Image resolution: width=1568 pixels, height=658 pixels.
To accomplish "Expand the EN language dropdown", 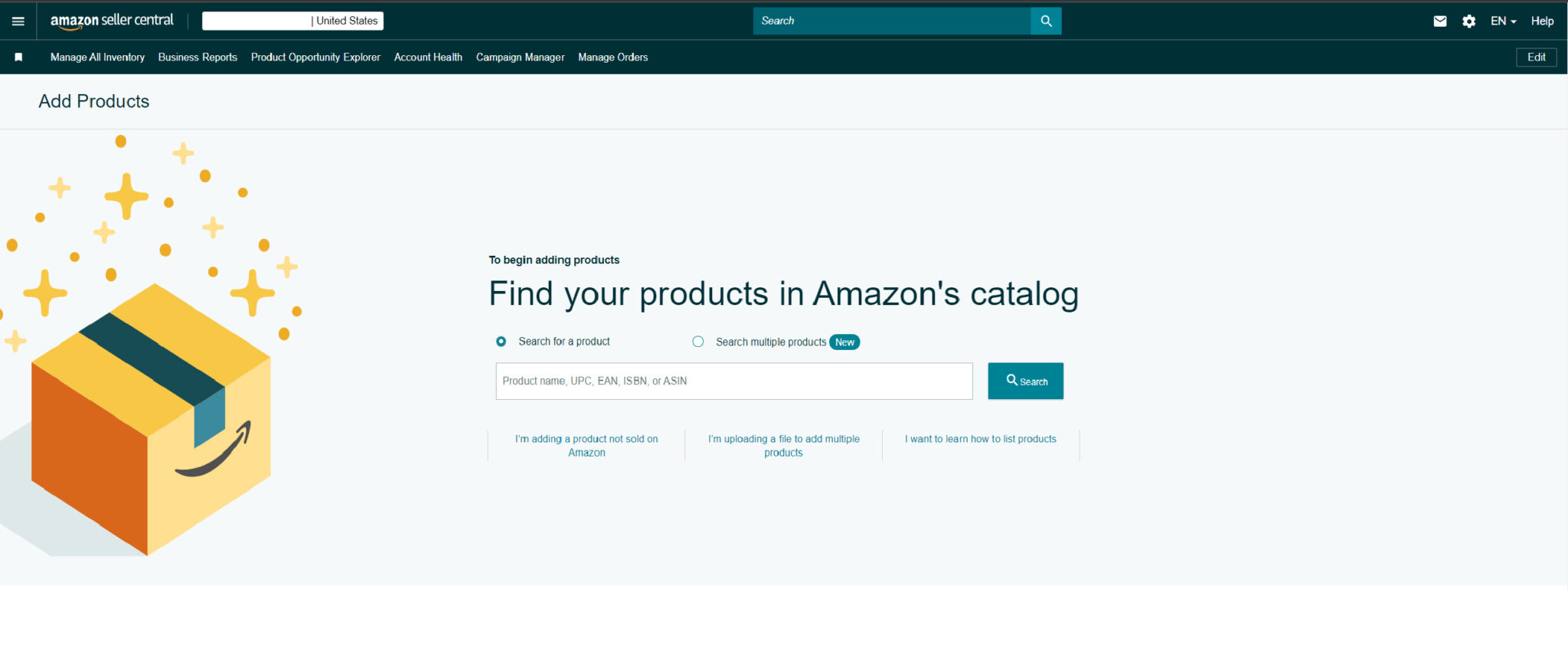I will pos(1503,21).
